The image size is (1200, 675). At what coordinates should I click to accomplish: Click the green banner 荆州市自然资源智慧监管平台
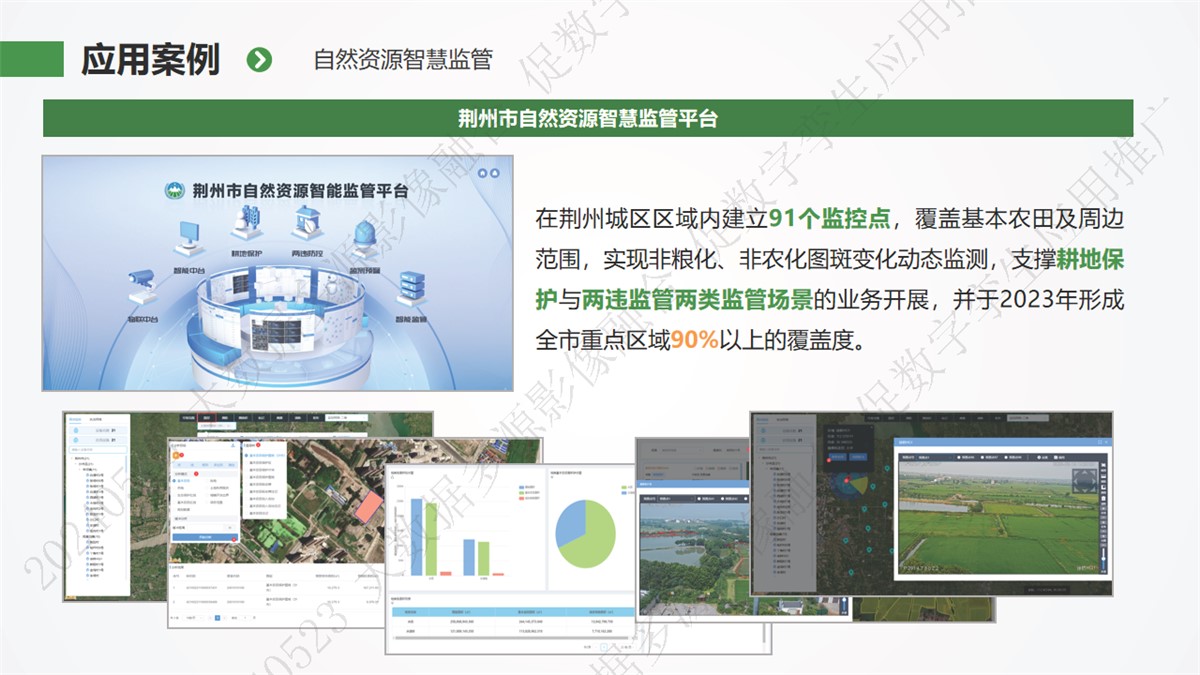[x=588, y=118]
